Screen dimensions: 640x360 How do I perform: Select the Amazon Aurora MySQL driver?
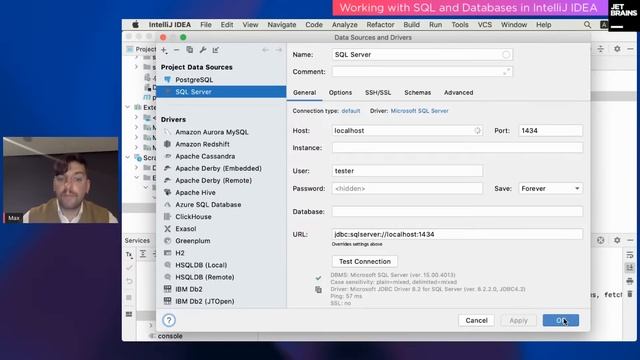point(212,132)
